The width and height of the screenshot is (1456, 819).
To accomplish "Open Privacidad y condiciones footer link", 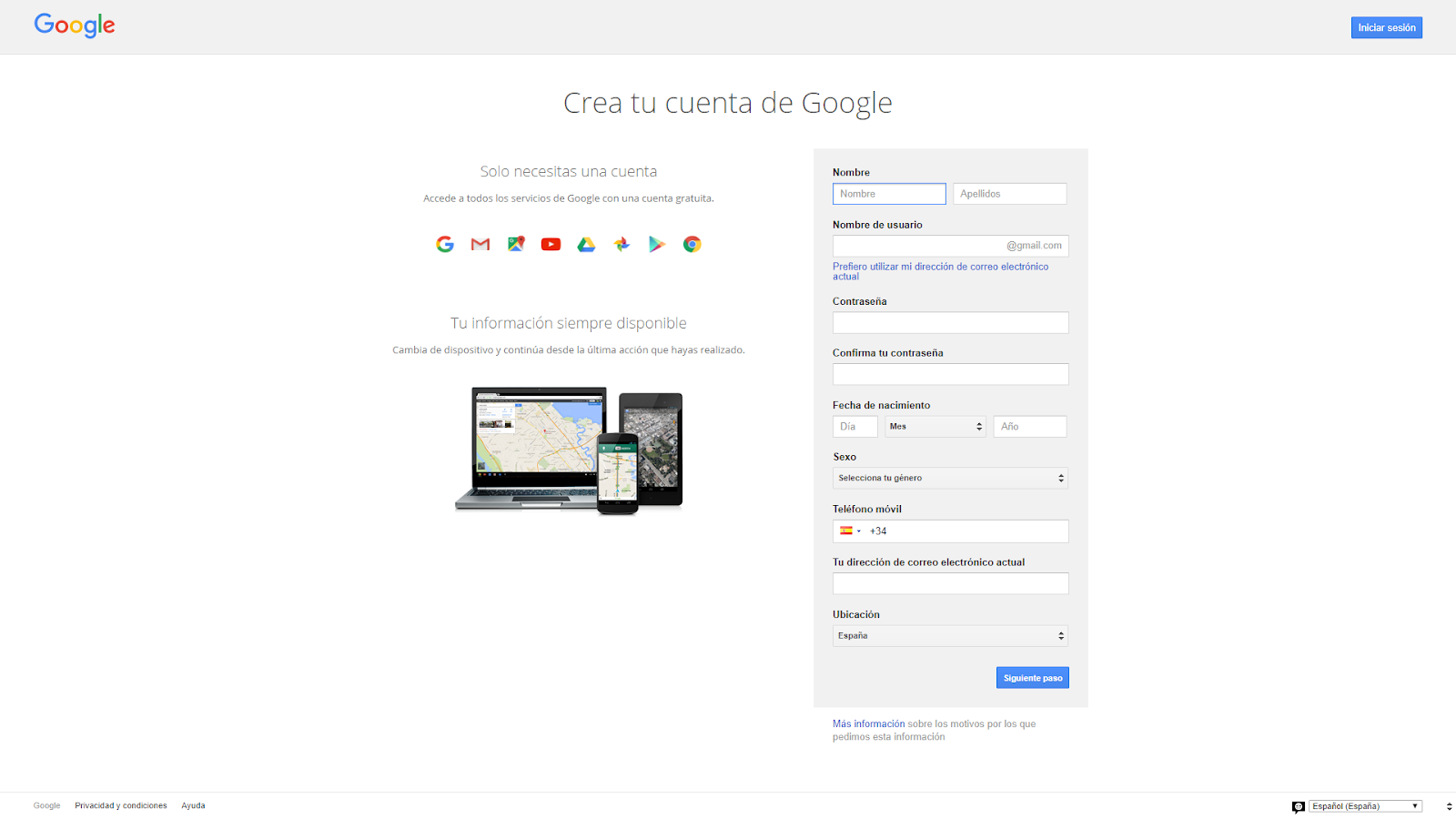I will pos(121,805).
